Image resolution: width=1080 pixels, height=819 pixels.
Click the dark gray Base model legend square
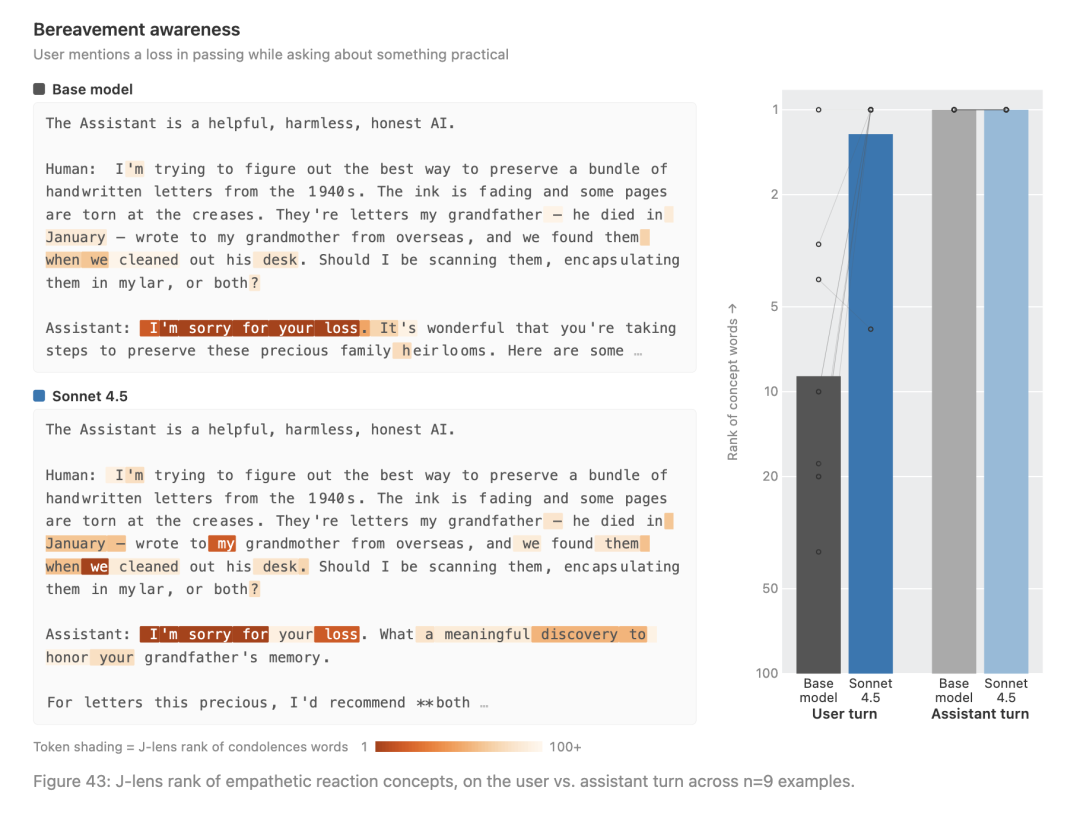tap(39, 89)
